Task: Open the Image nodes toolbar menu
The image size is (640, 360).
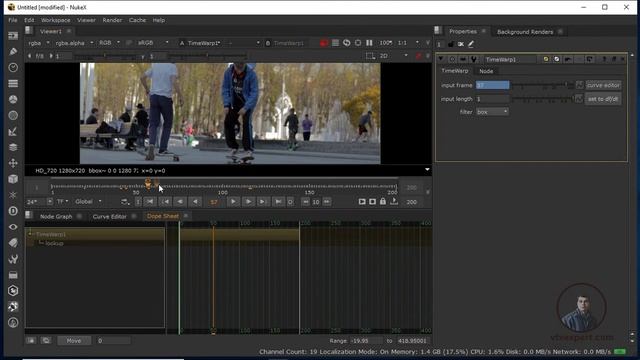Action: [13, 36]
